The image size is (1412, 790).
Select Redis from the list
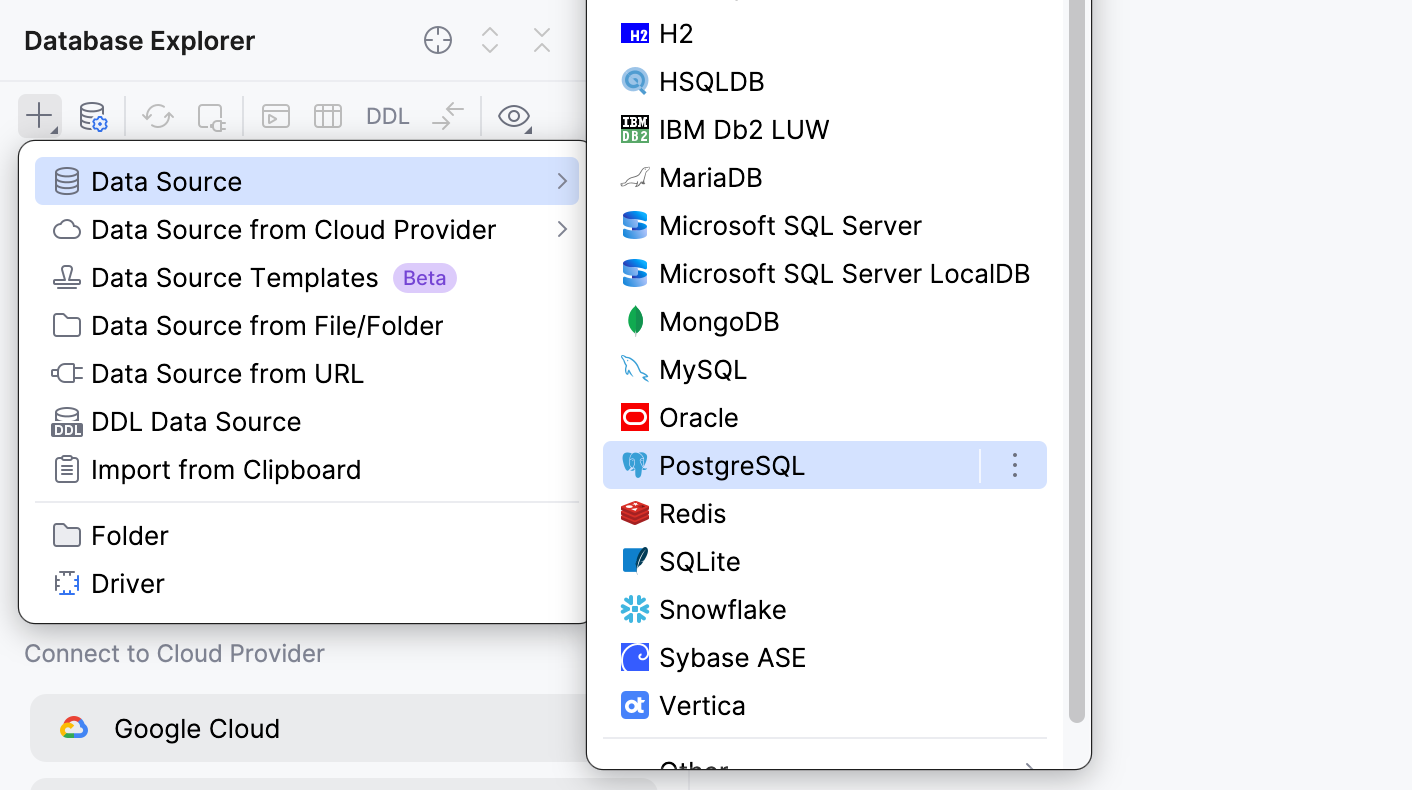coord(825,513)
